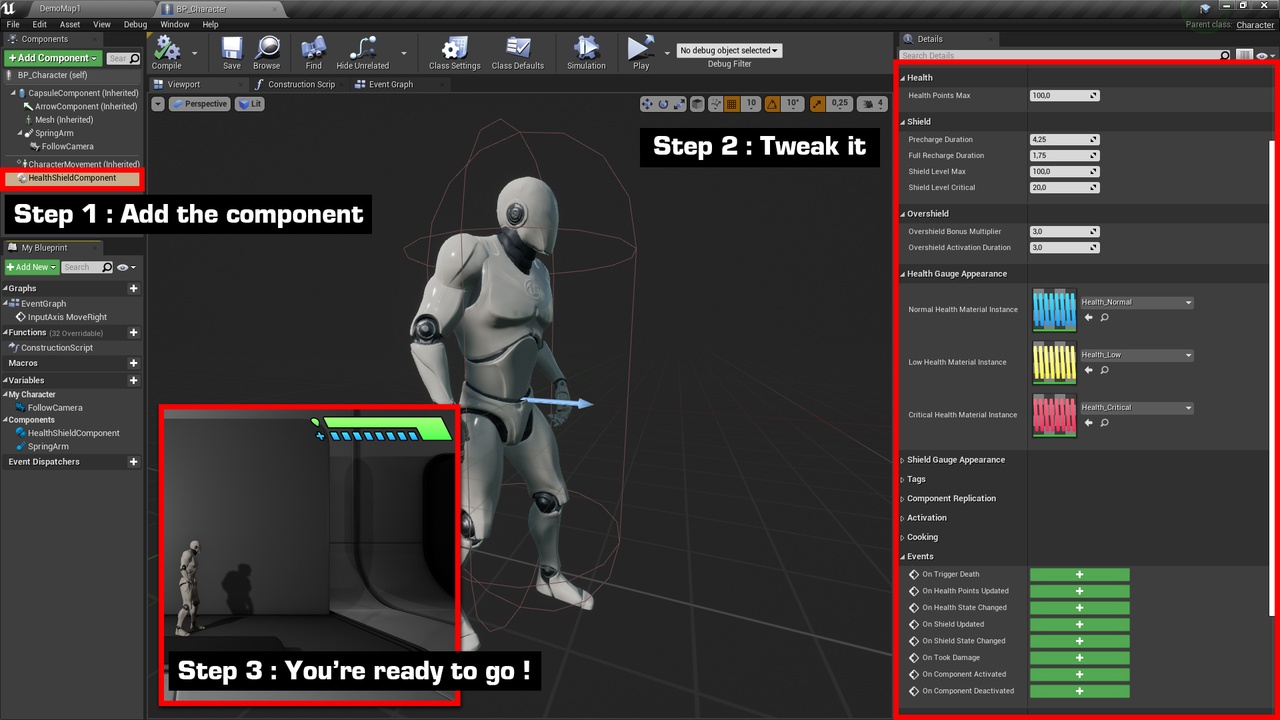This screenshot has width=1280, height=720.
Task: Open Browse in content browser
Action: point(266,49)
